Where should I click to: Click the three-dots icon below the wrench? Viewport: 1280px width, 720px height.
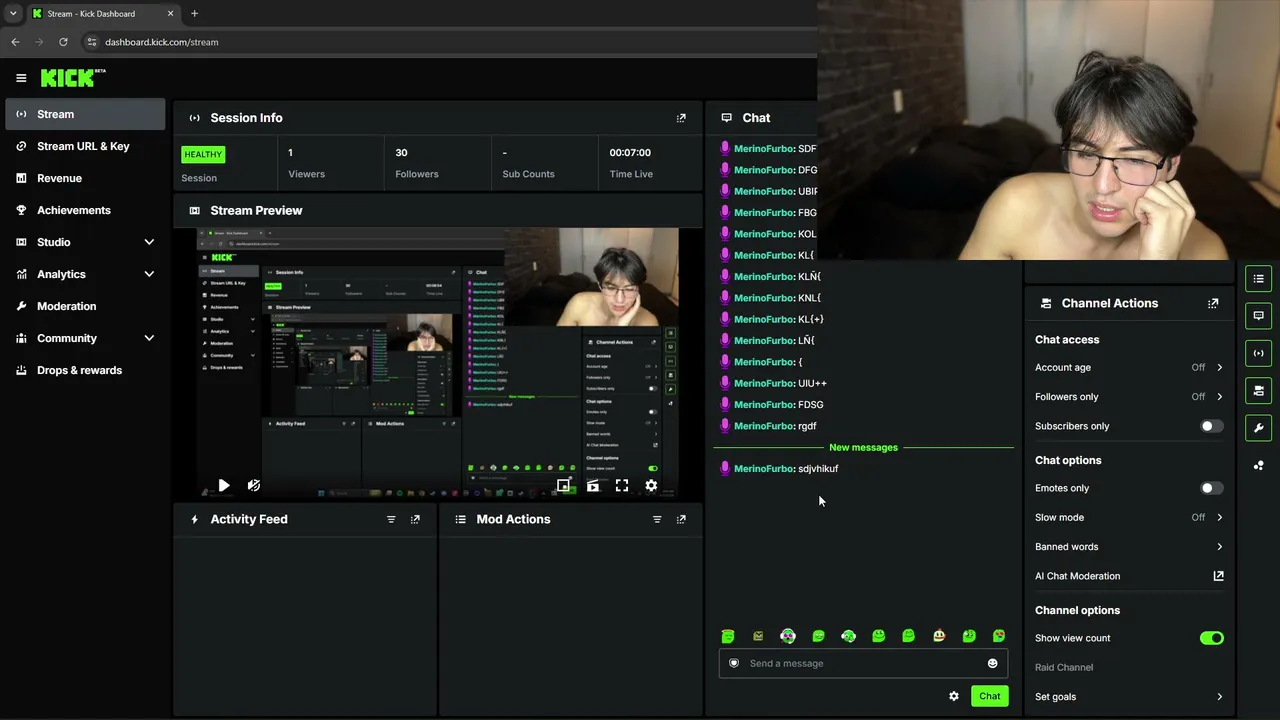[x=1258, y=465]
